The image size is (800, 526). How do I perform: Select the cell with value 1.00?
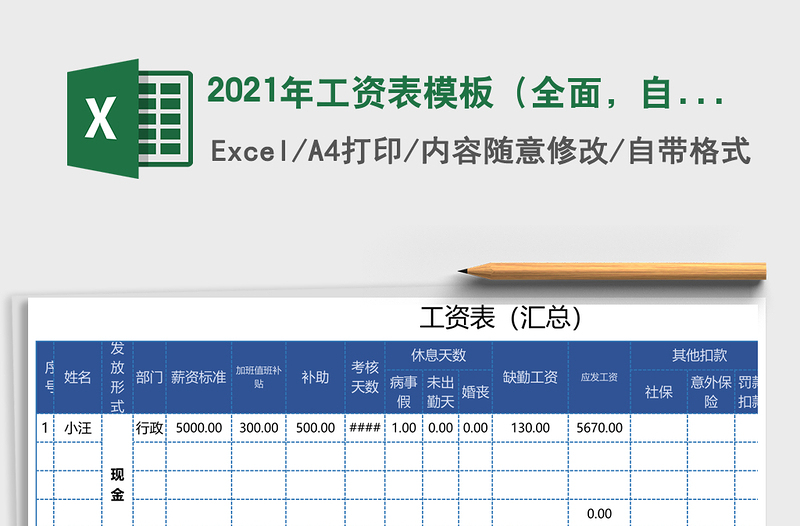404,428
